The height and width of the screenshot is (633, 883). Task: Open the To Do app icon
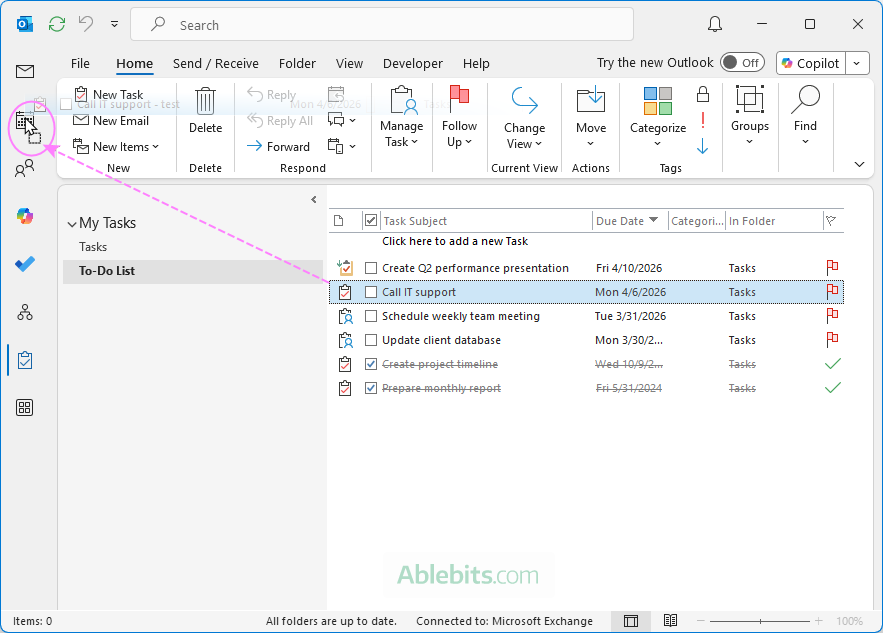click(x=24, y=264)
